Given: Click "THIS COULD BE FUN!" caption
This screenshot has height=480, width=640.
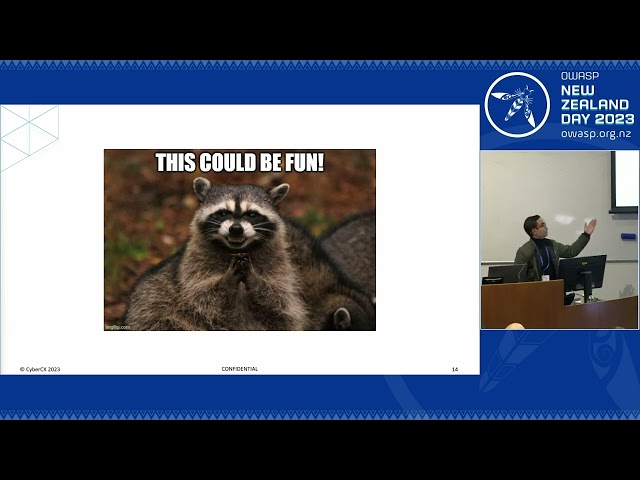Looking at the screenshot, I should (x=240, y=162).
